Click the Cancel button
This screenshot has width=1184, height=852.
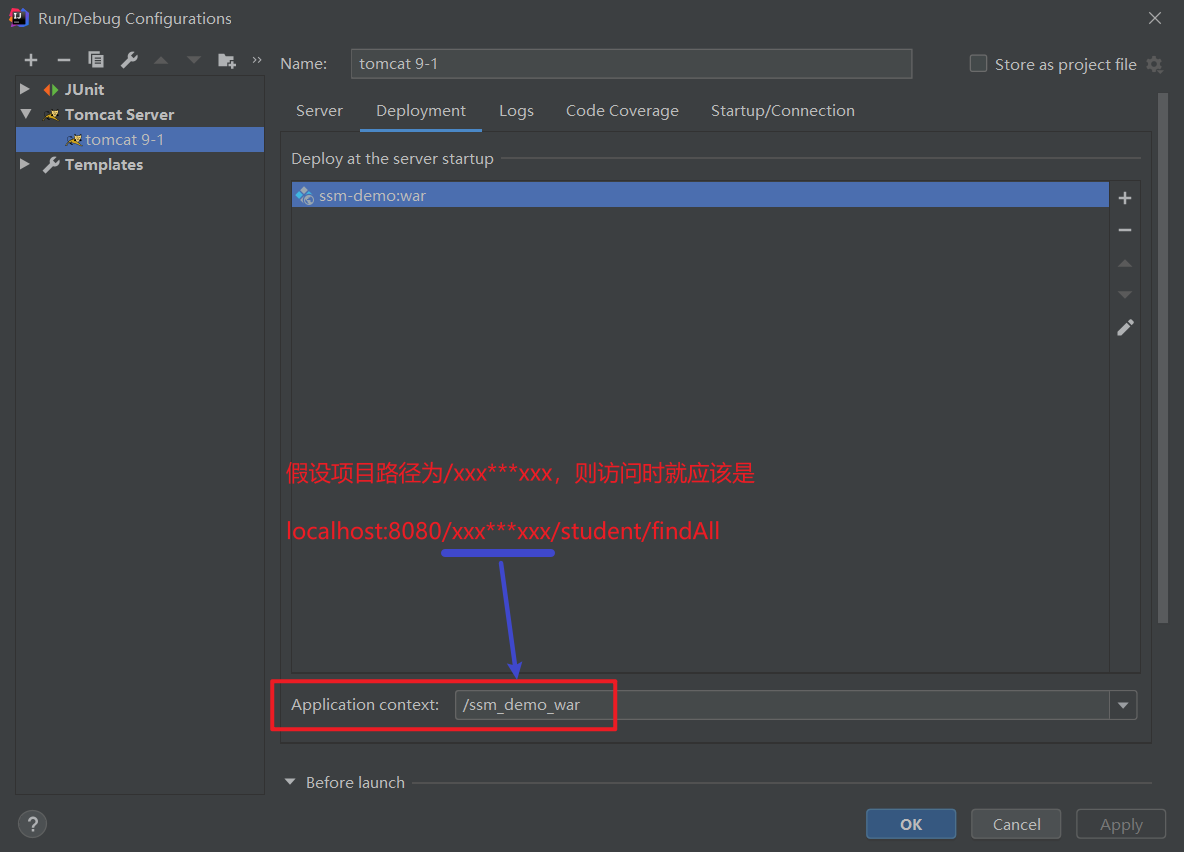coord(1016,824)
